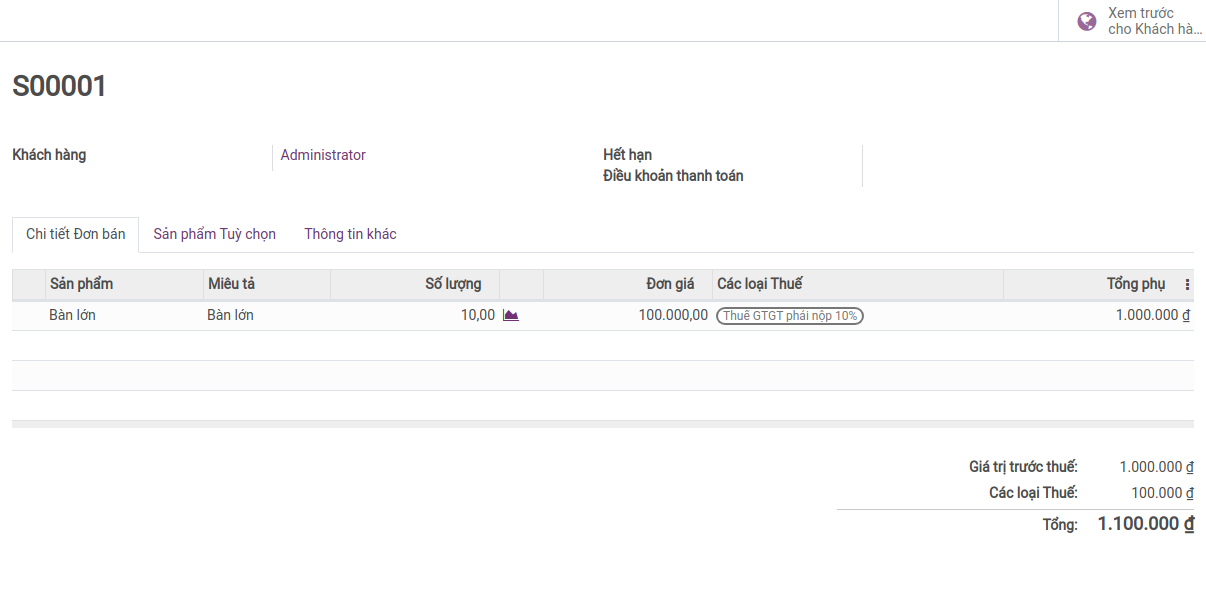Click the Hết hạn field label
Screen dimensions: 1206x598
pos(627,155)
